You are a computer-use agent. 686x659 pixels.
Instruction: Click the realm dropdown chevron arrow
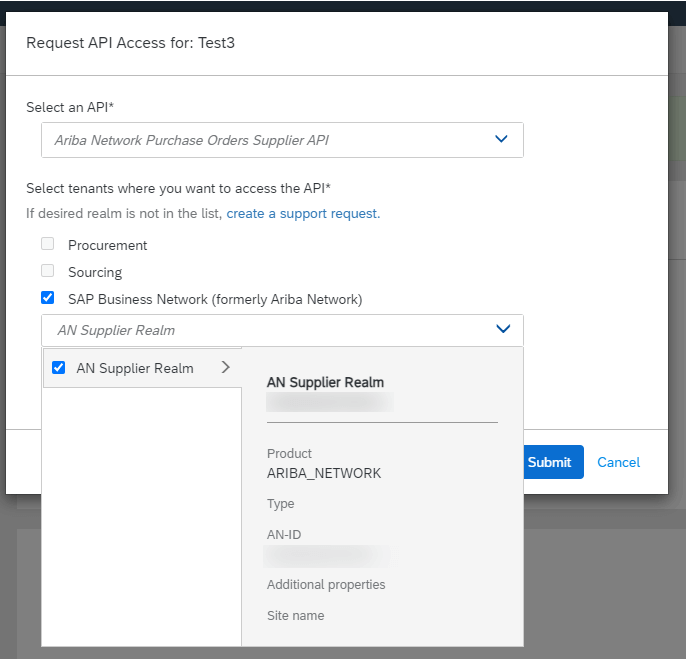click(503, 329)
